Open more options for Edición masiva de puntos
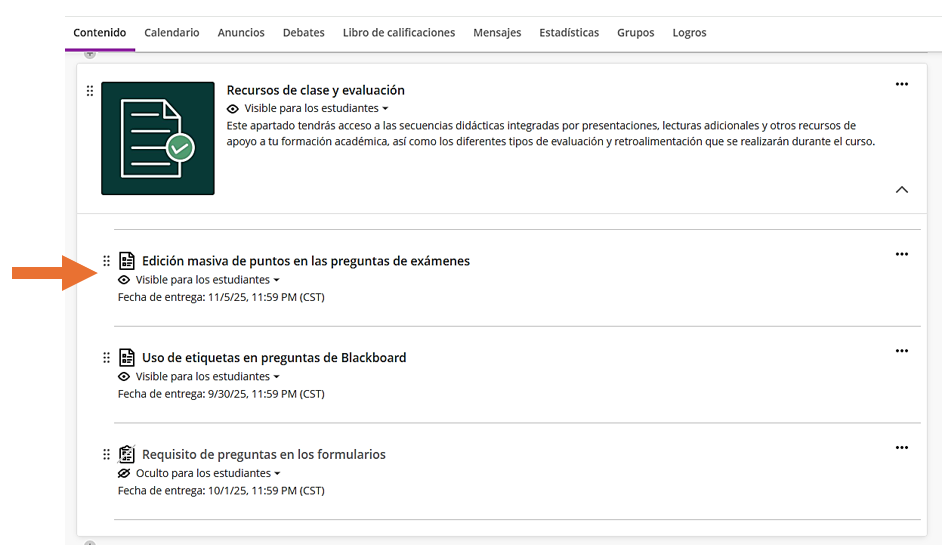Viewport: 952px width, 556px height. [901, 255]
